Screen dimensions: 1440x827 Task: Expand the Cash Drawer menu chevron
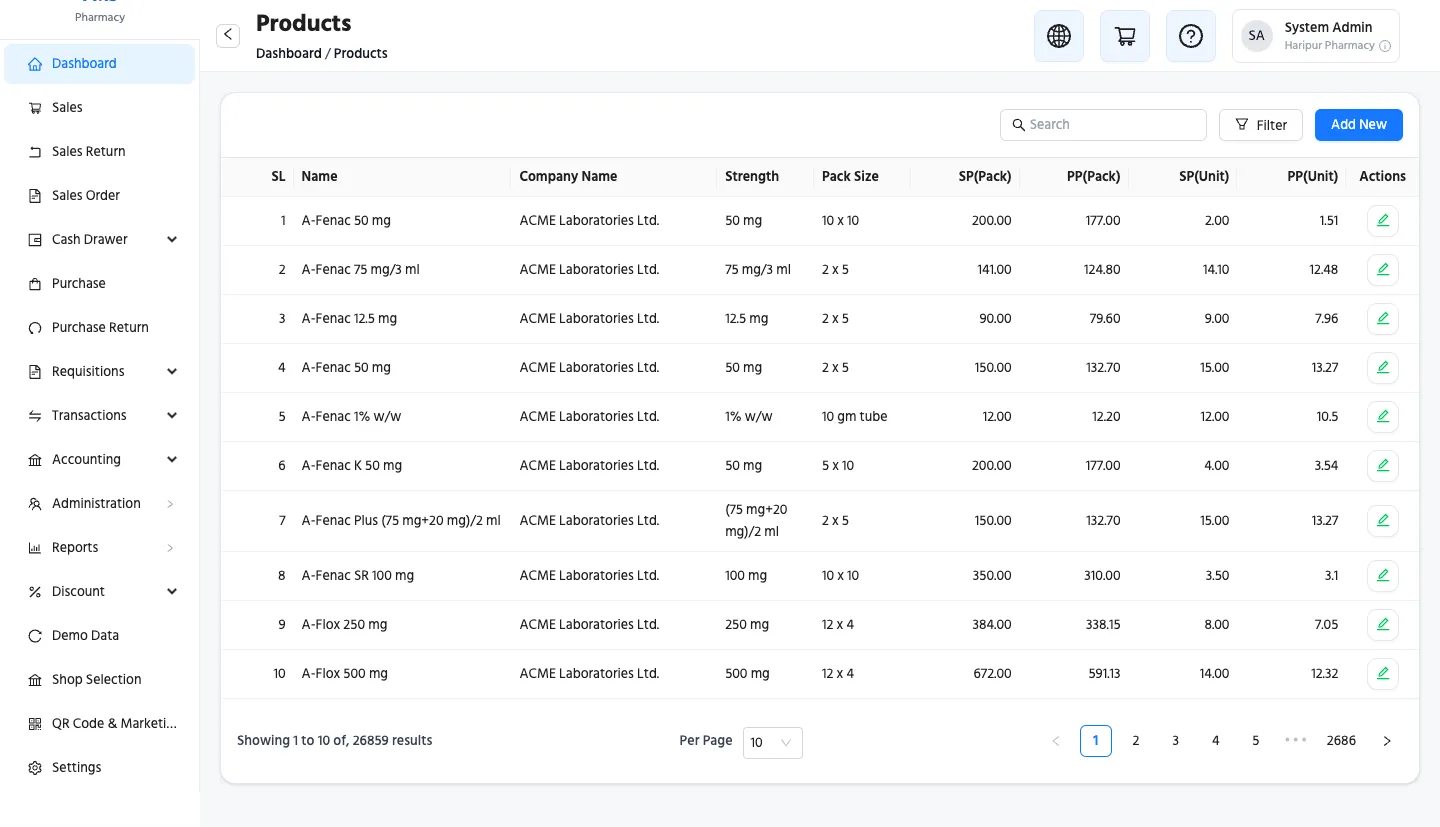[172, 240]
